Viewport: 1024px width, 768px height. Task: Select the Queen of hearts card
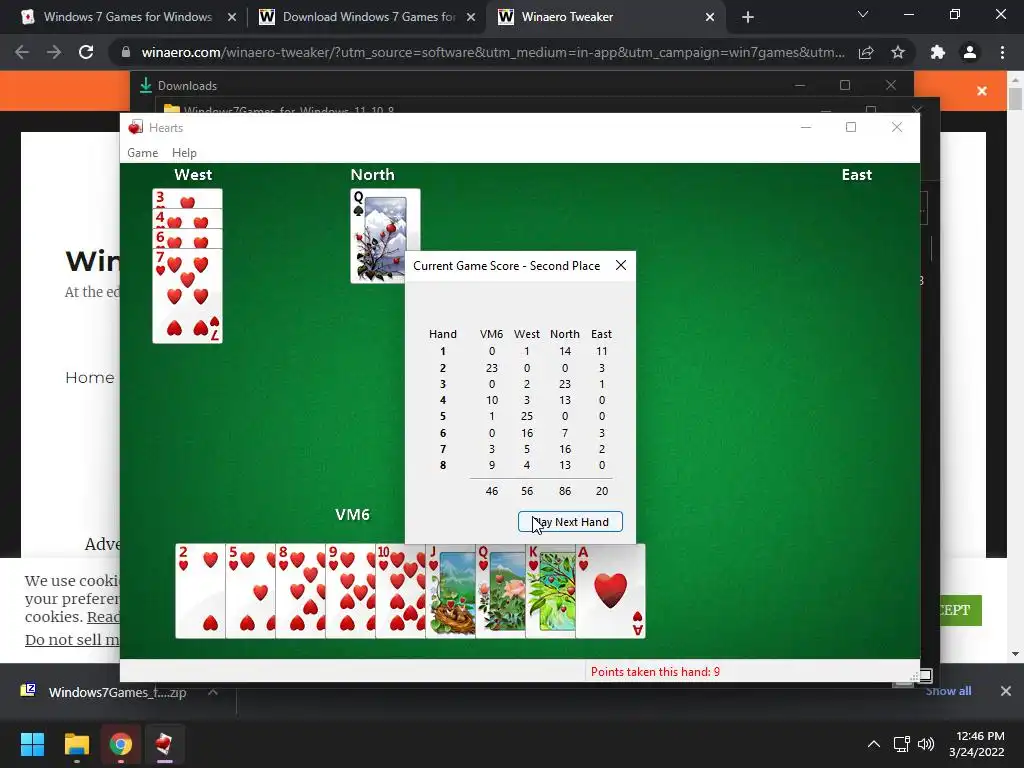pyautogui.click(x=500, y=591)
